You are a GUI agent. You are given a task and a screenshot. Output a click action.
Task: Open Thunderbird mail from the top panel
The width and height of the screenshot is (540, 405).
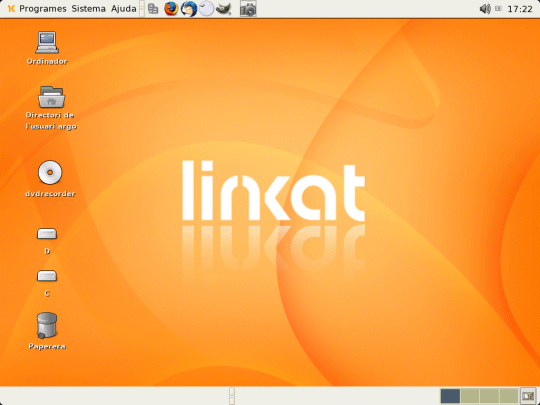pyautogui.click(x=189, y=9)
